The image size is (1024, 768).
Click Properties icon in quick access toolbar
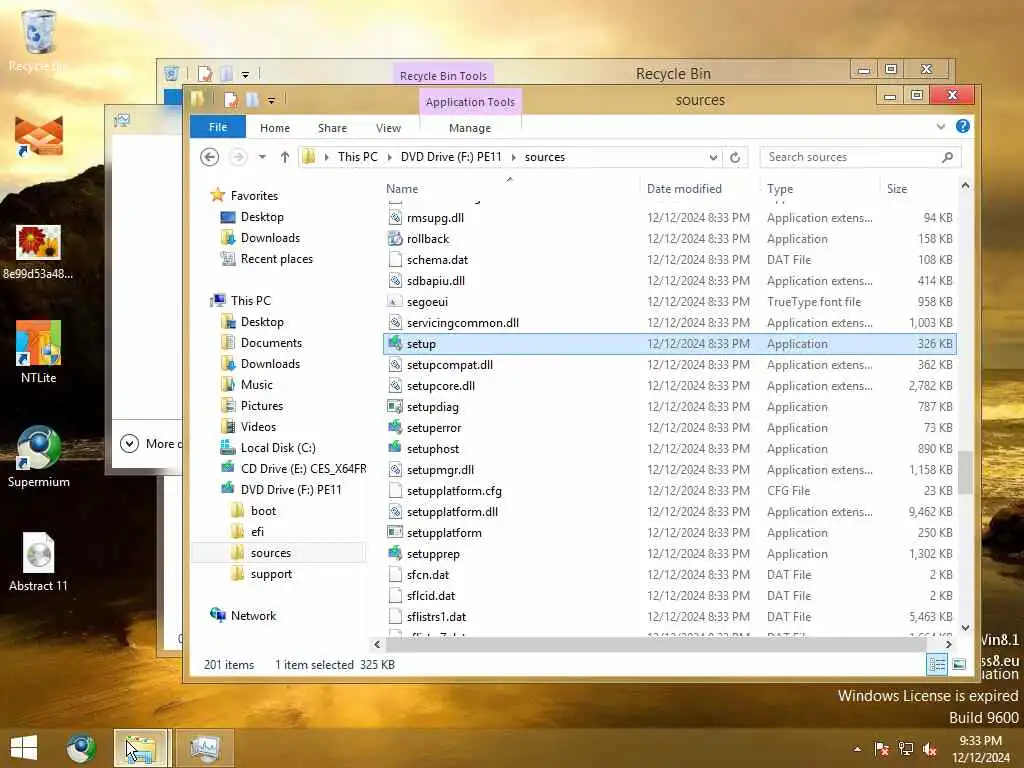tap(230, 100)
